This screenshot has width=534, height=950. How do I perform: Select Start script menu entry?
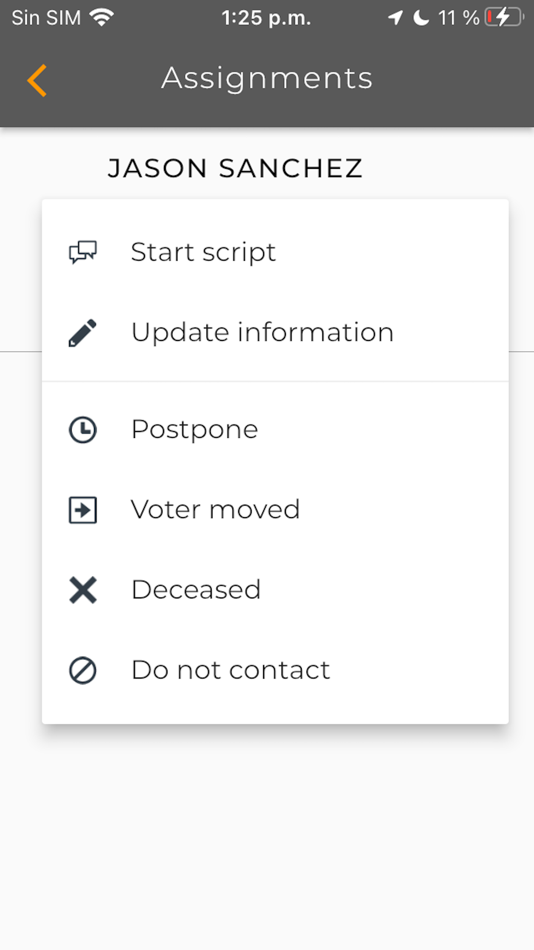(x=275, y=252)
